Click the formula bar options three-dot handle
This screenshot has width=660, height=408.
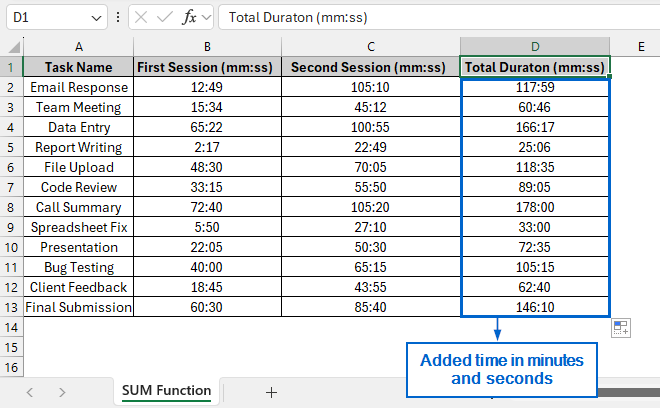118,17
